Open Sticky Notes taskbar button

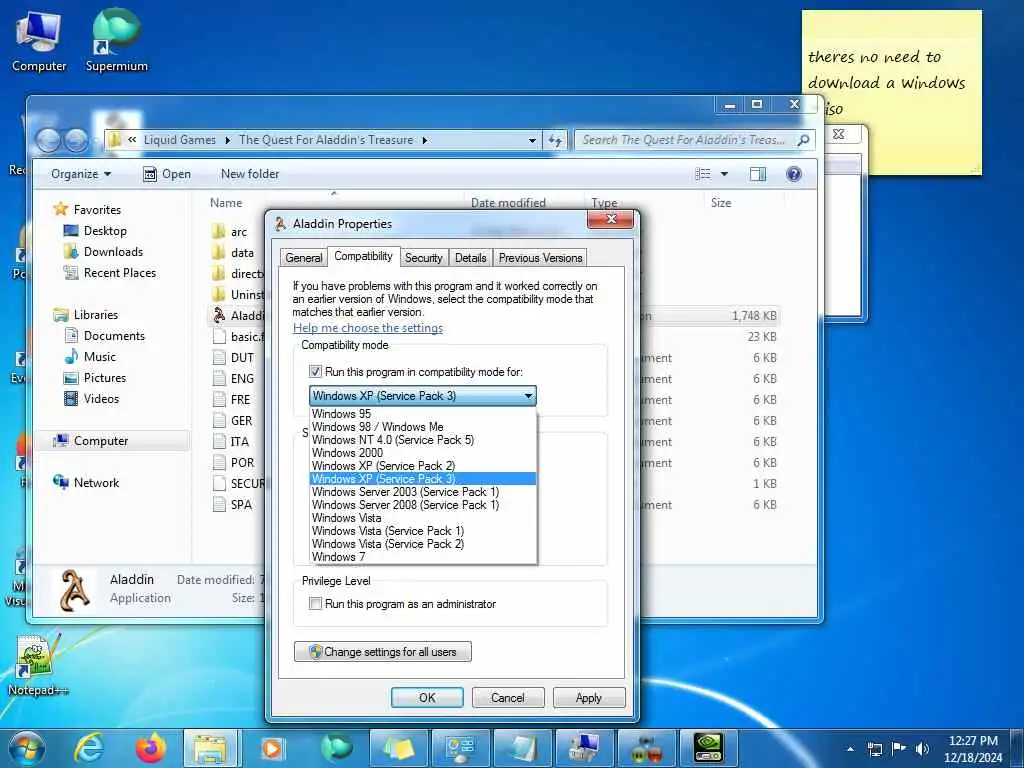click(x=398, y=748)
